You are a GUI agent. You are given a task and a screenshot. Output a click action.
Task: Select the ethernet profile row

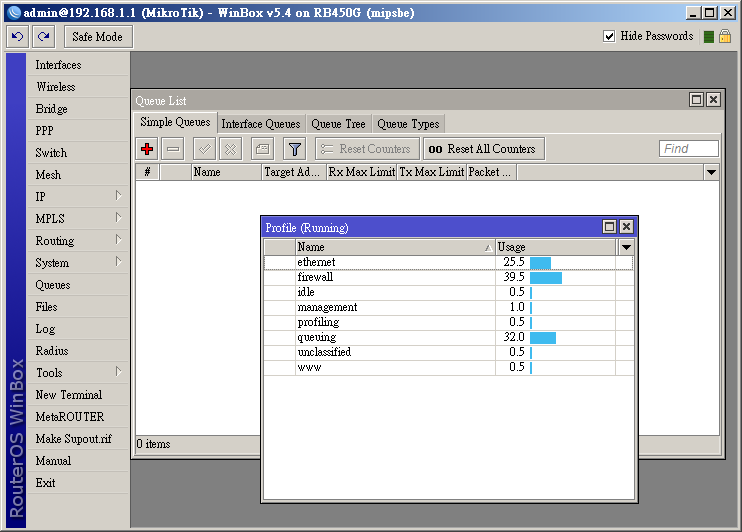[x=449, y=262]
